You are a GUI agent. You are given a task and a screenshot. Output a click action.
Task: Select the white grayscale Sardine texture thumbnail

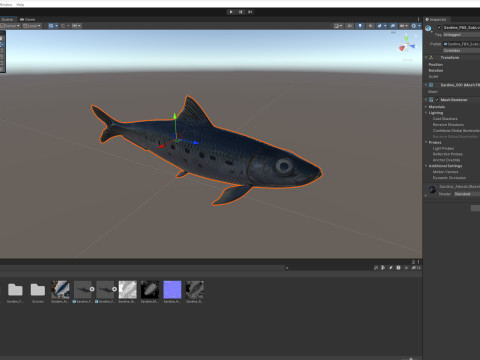click(x=128, y=289)
